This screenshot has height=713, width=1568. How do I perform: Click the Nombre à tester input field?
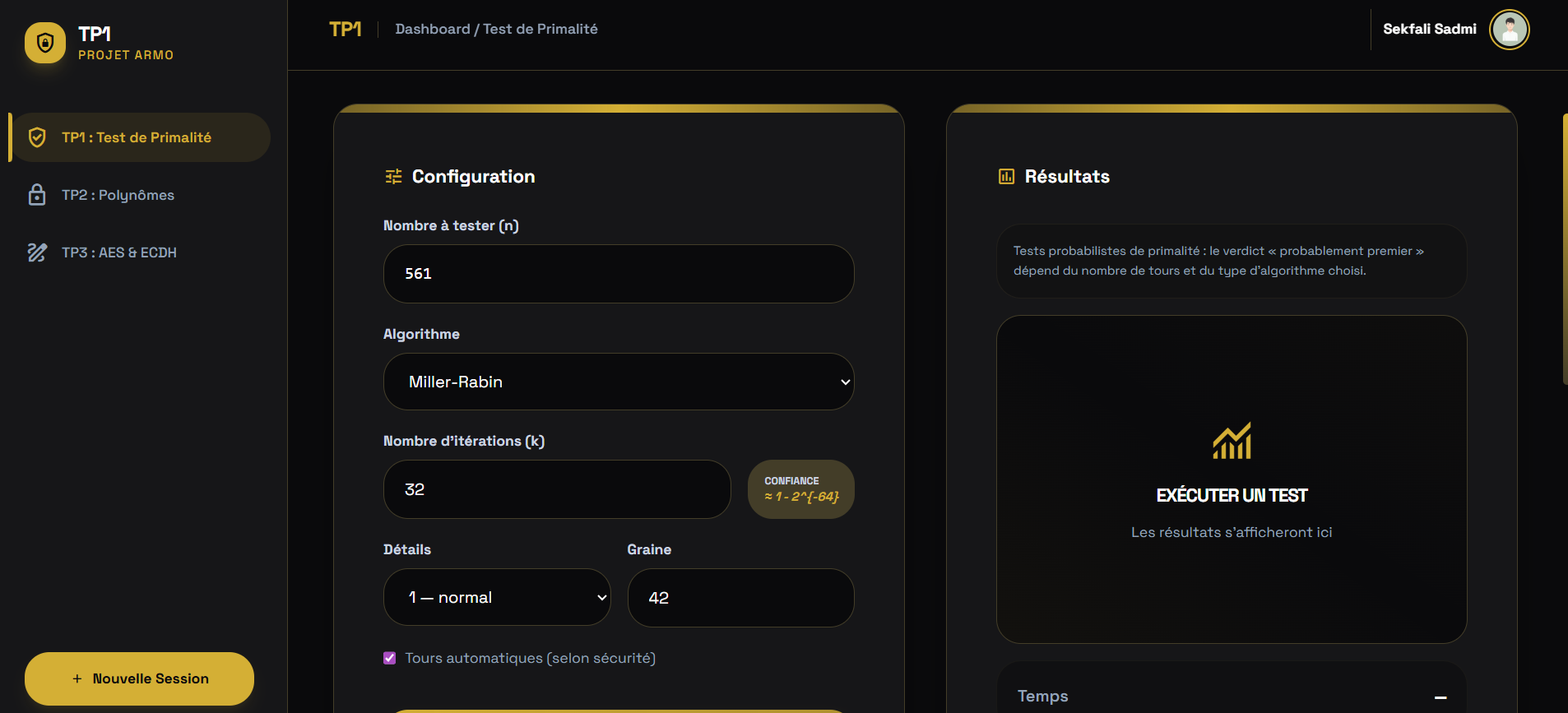pos(619,274)
